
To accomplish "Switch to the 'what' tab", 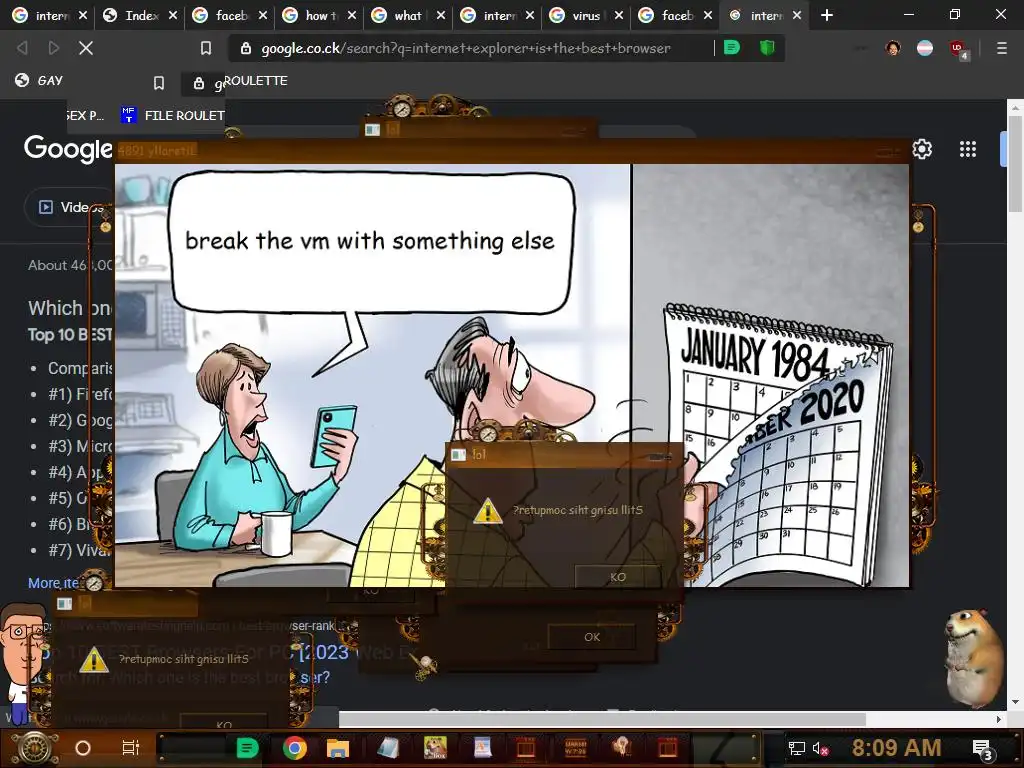I will [x=406, y=15].
